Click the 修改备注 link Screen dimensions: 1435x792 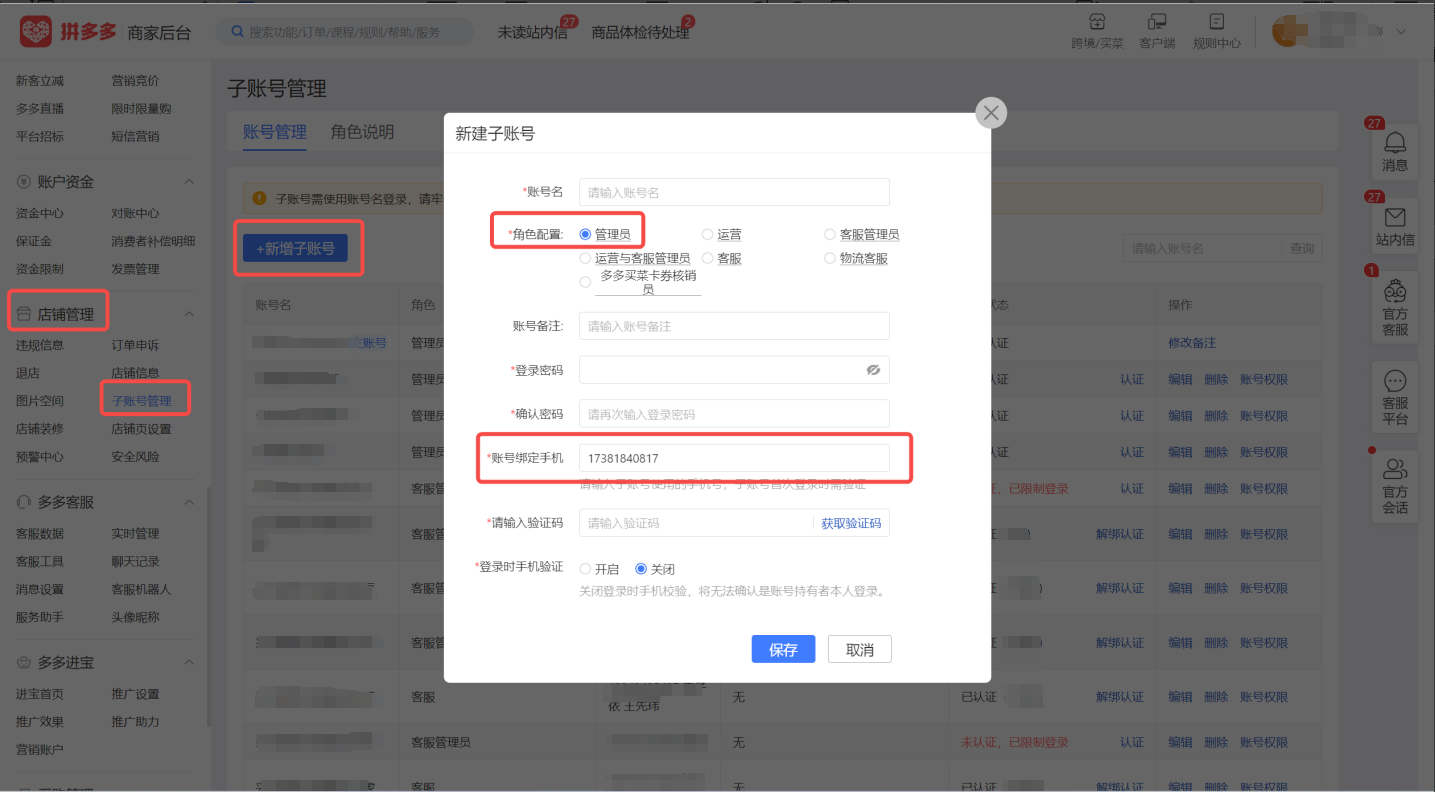click(x=1192, y=343)
